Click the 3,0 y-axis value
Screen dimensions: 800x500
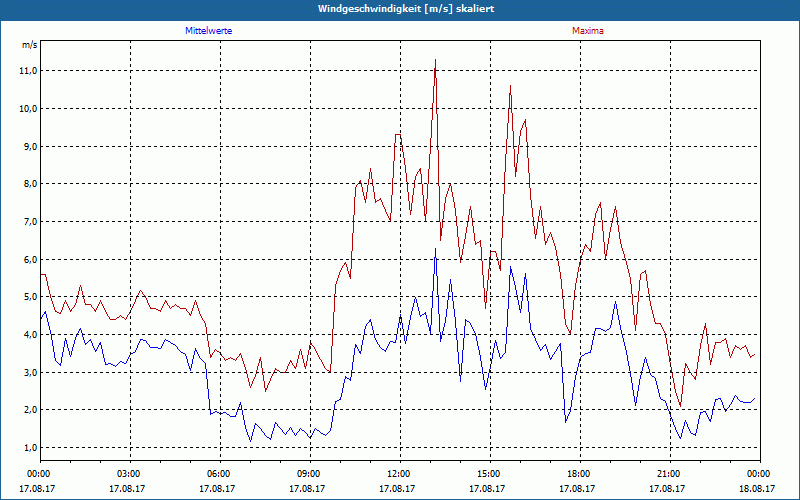pyautogui.click(x=31, y=372)
